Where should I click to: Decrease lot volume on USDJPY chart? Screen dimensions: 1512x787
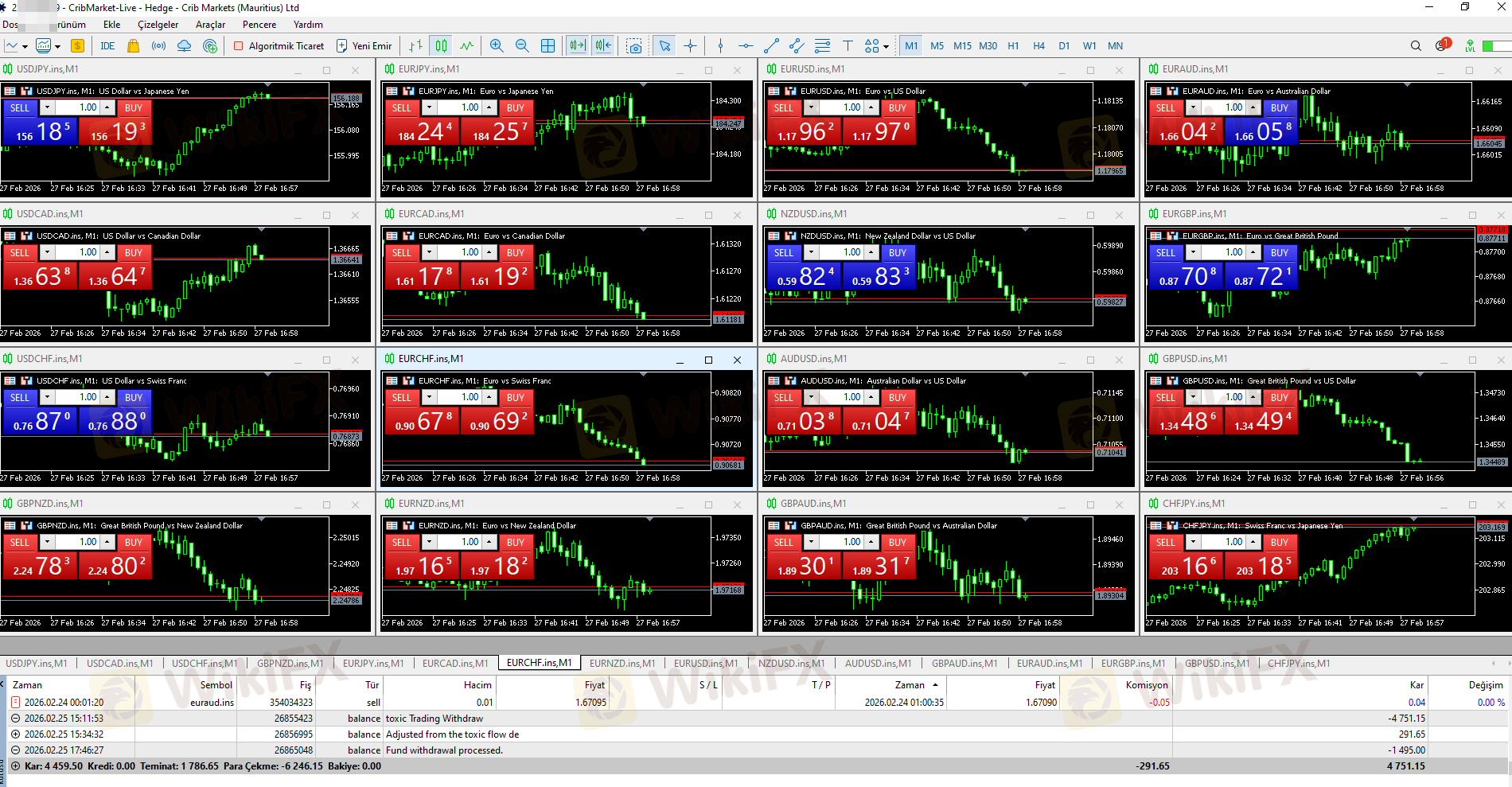pos(48,107)
